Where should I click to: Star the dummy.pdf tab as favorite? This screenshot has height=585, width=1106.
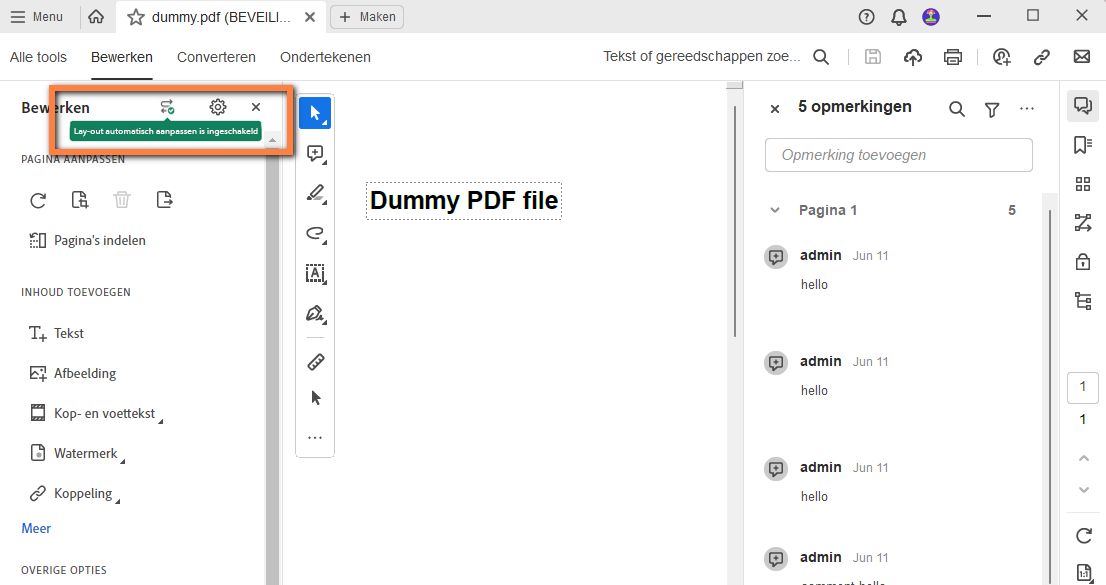[135, 17]
